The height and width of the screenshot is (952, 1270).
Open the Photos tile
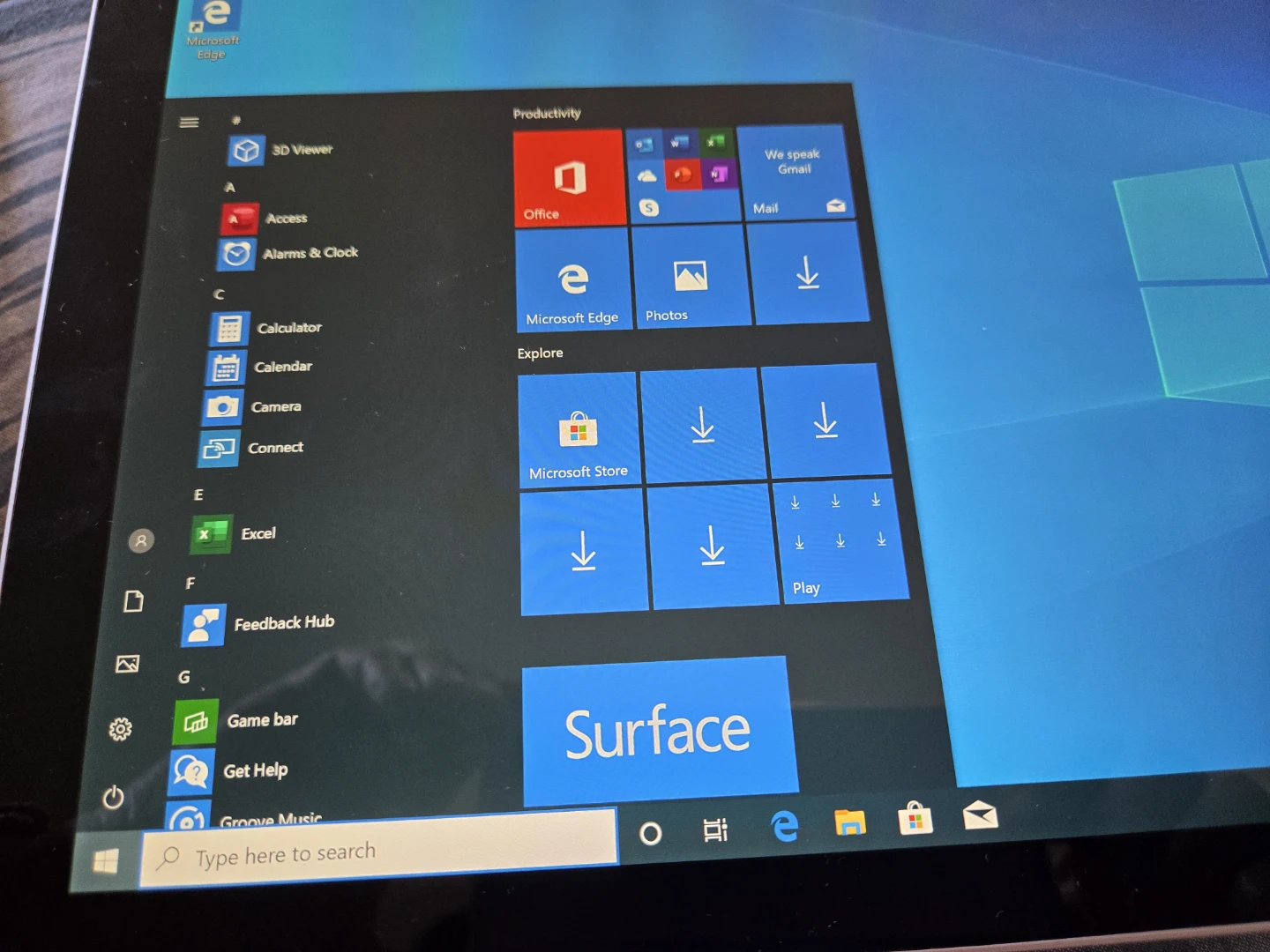pos(691,276)
